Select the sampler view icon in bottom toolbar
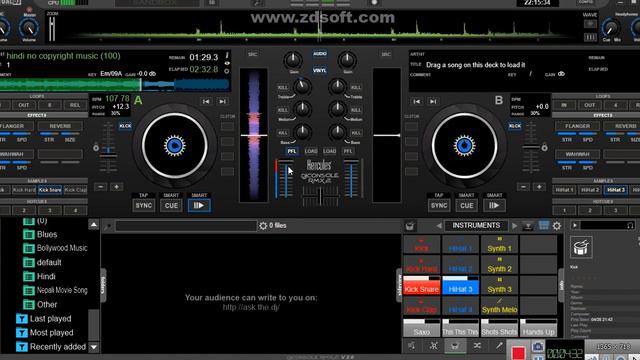640x360 pixels. pyautogui.click(x=455, y=346)
